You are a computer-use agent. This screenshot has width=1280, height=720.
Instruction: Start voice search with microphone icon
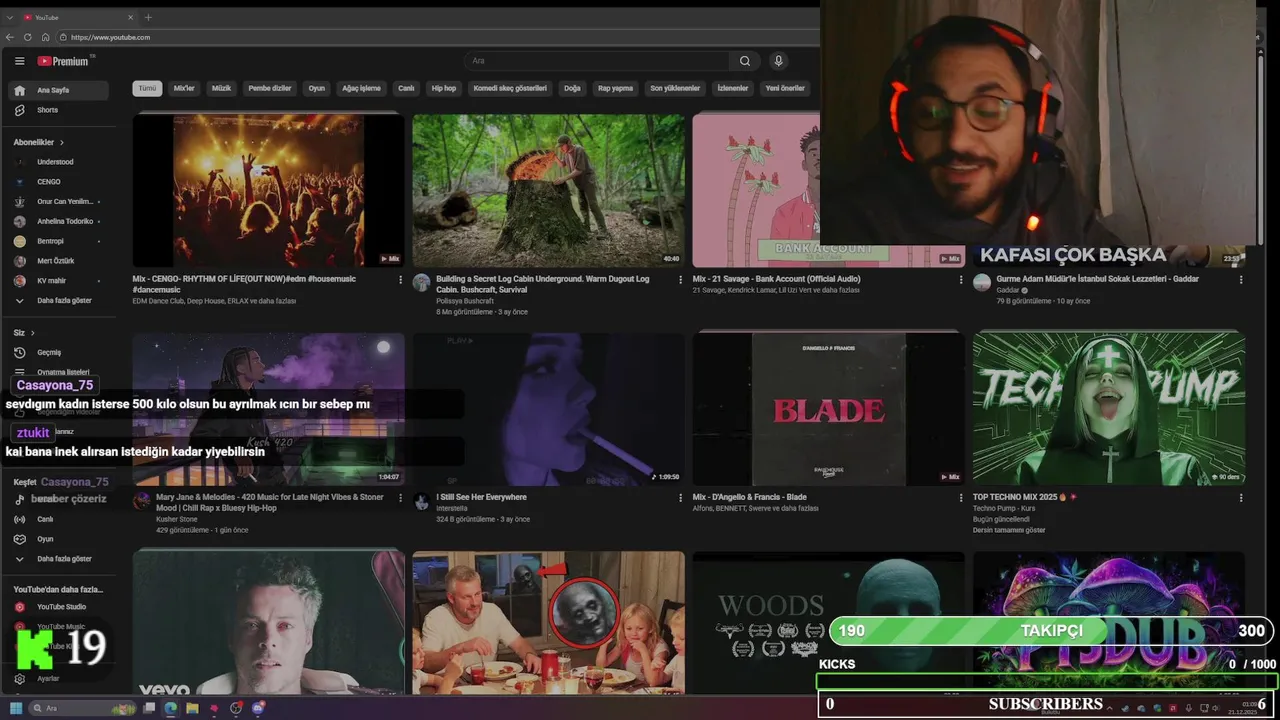pos(778,61)
